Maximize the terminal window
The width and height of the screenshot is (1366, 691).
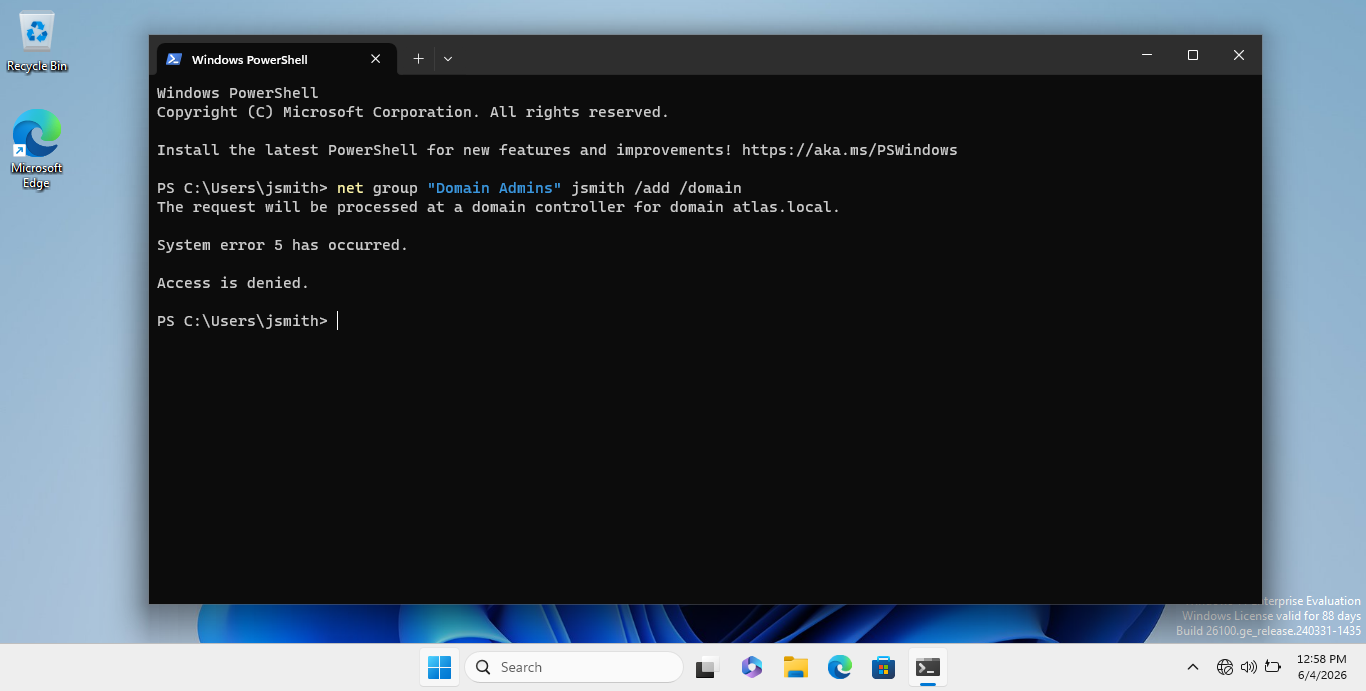coord(1193,55)
